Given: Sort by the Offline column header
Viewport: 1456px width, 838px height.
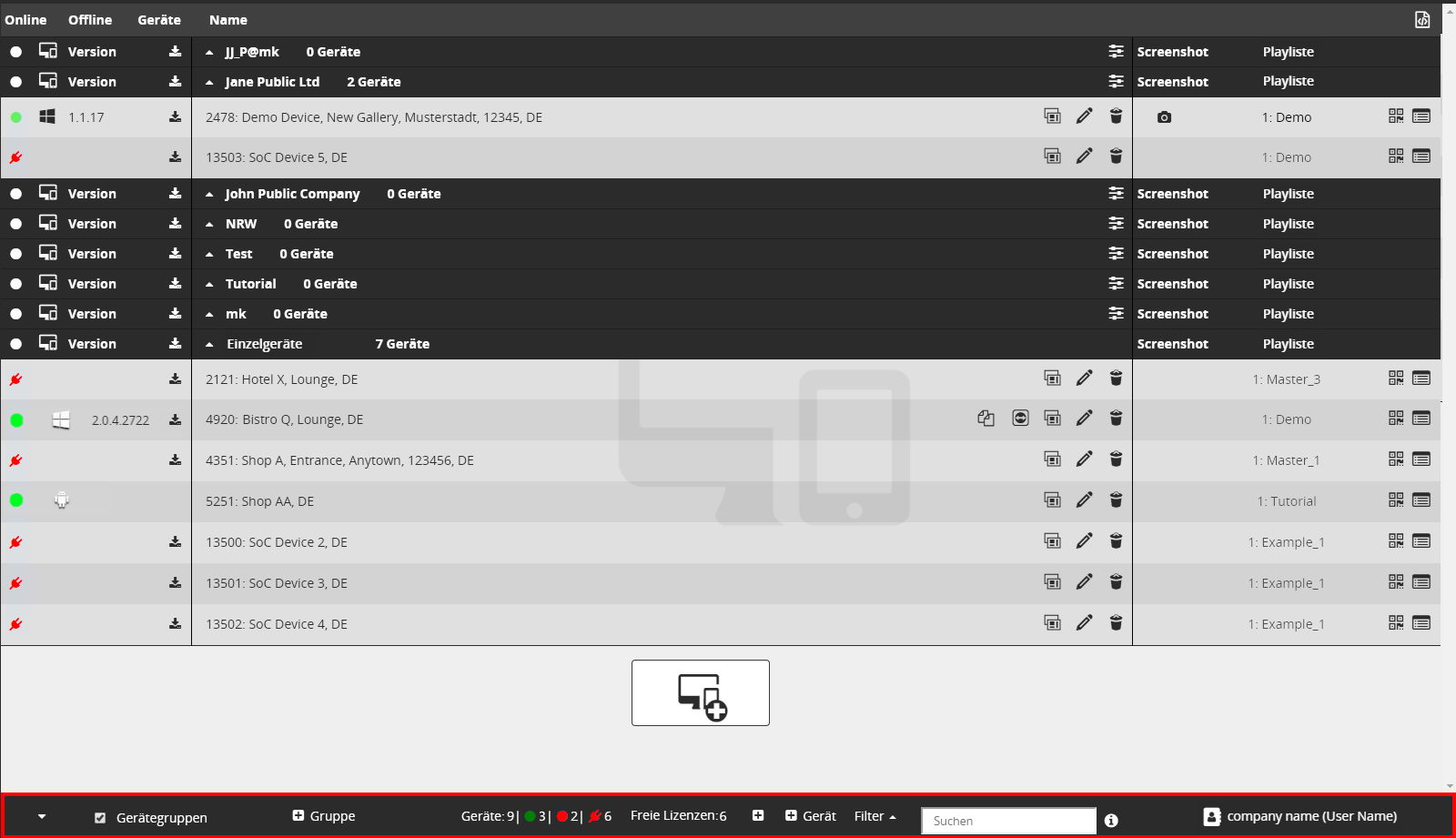Looking at the screenshot, I should tap(90, 20).
